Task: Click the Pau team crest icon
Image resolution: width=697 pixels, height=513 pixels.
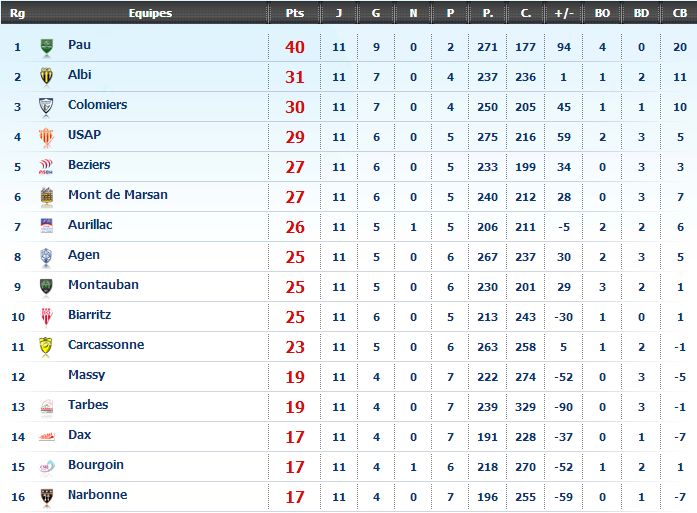Action: [x=47, y=47]
